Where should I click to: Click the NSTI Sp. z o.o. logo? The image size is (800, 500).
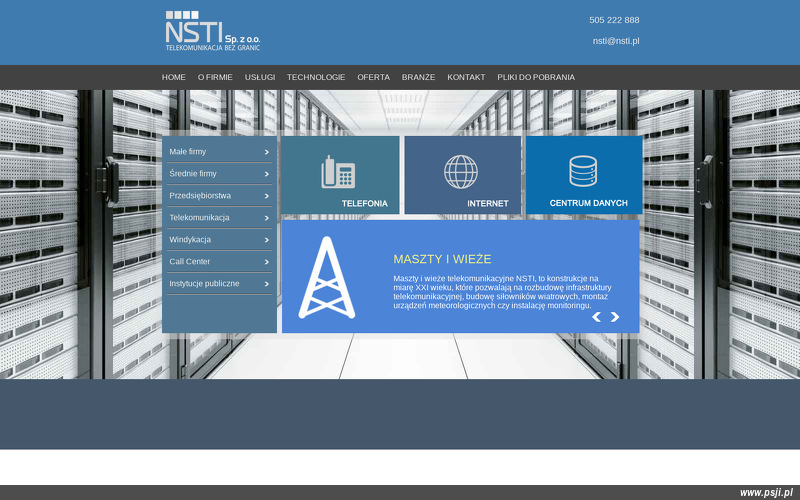tap(213, 31)
